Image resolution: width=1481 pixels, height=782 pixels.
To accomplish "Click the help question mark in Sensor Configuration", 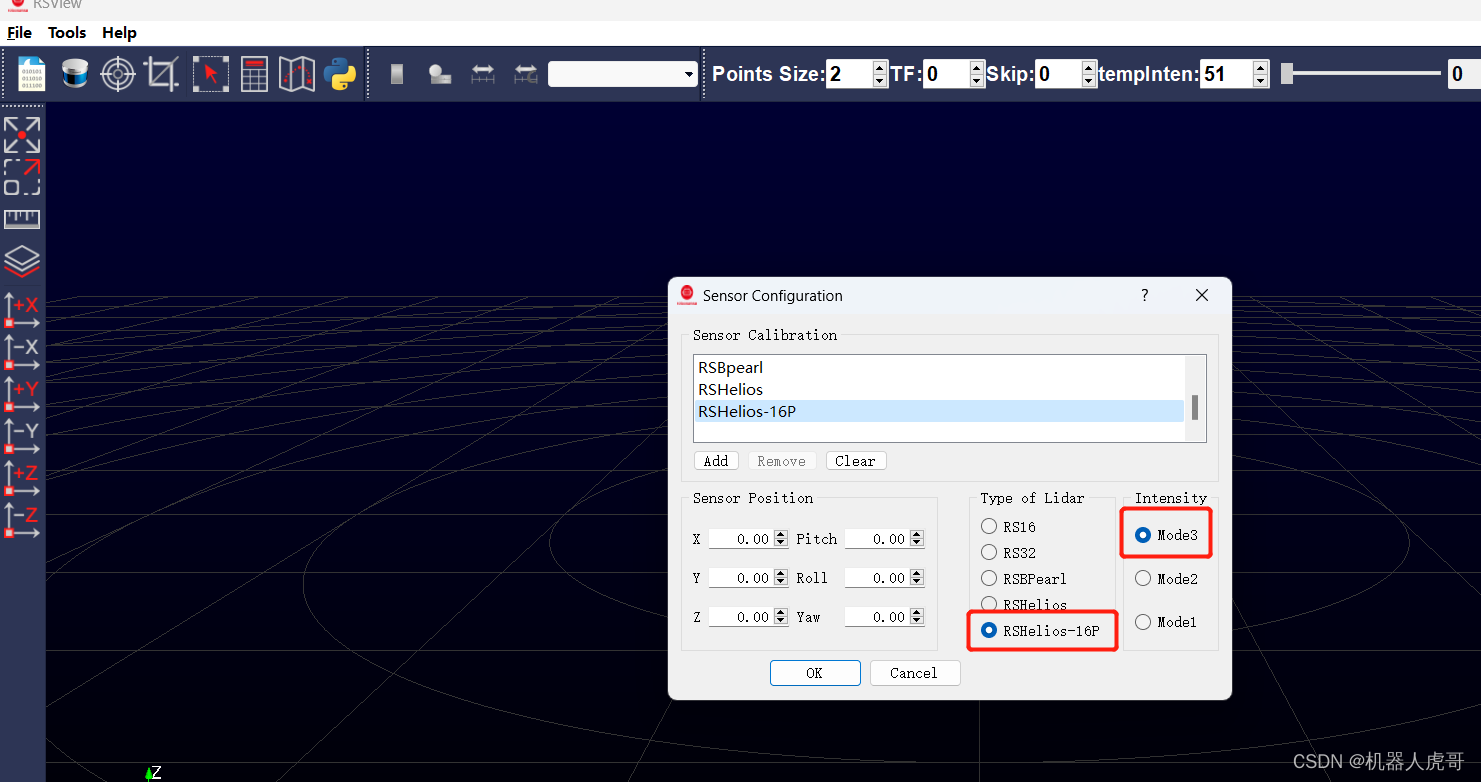I will [1145, 295].
